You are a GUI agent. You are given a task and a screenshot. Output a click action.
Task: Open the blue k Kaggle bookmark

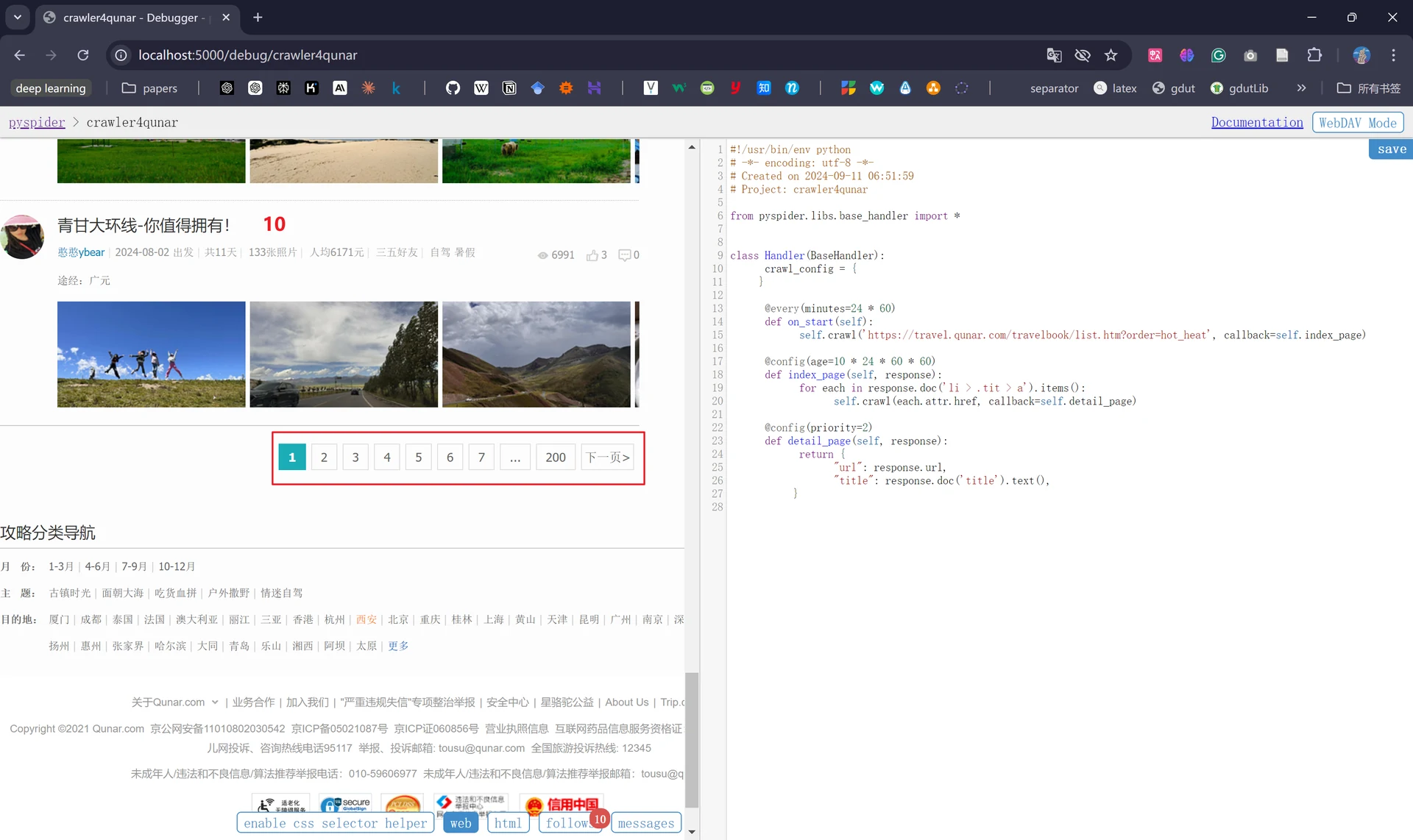coord(396,88)
